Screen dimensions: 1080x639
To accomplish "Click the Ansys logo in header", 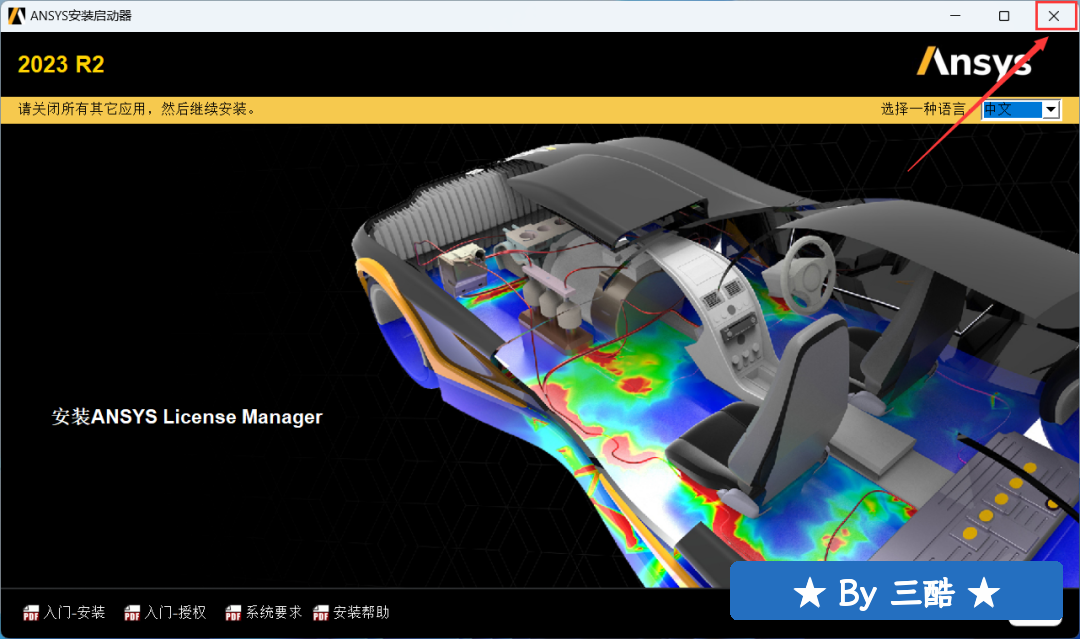I will [x=974, y=63].
